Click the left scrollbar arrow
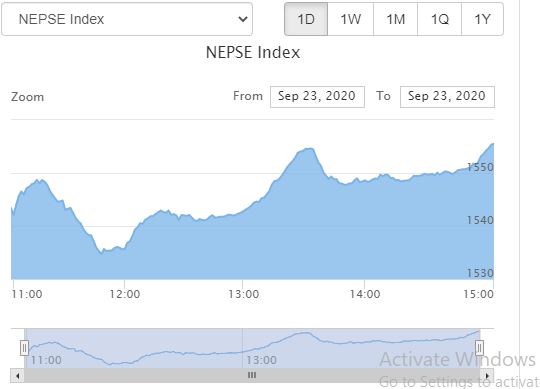Viewport: 540px width, 389px height. [17, 375]
